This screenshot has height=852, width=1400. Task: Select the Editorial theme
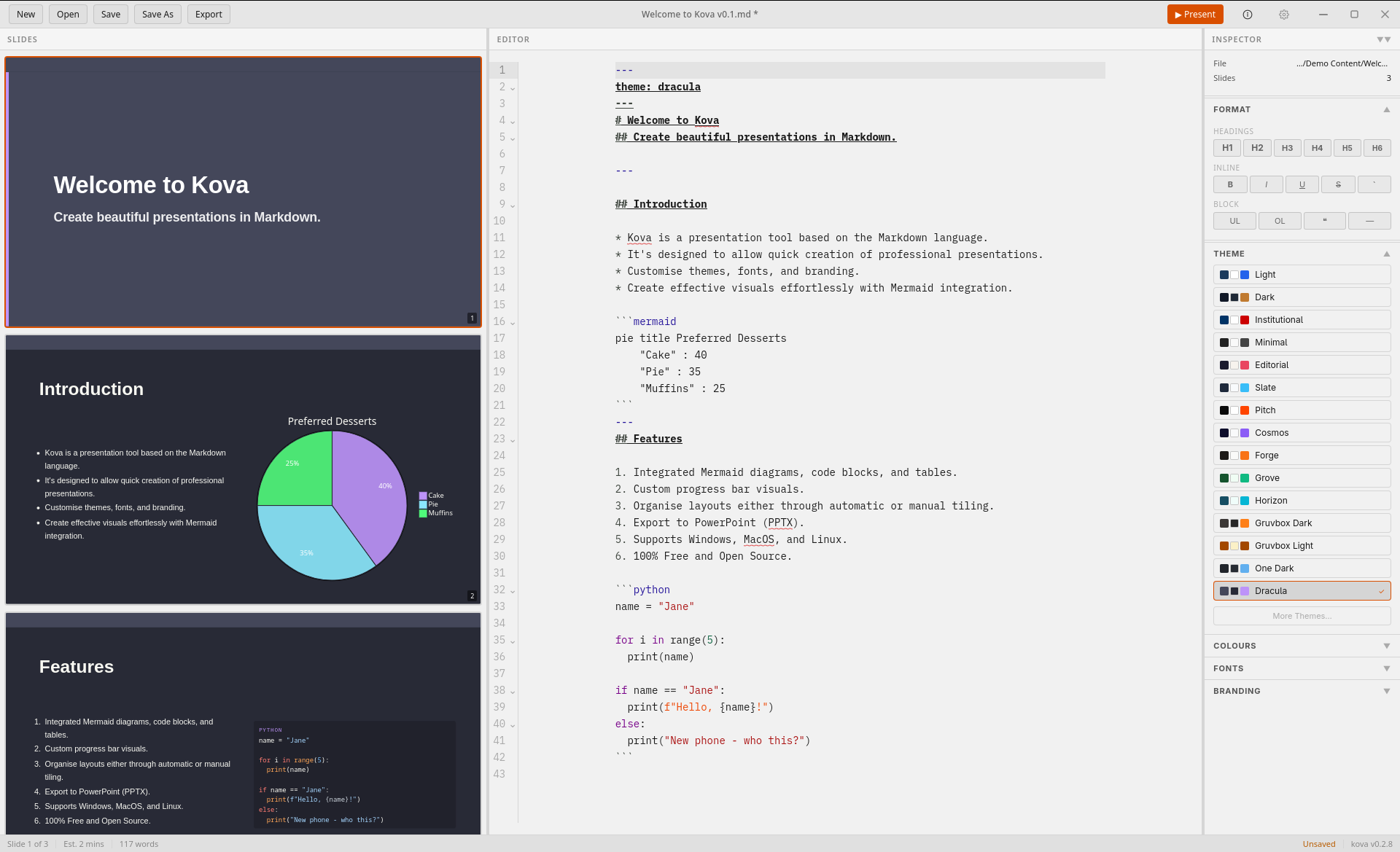1302,365
